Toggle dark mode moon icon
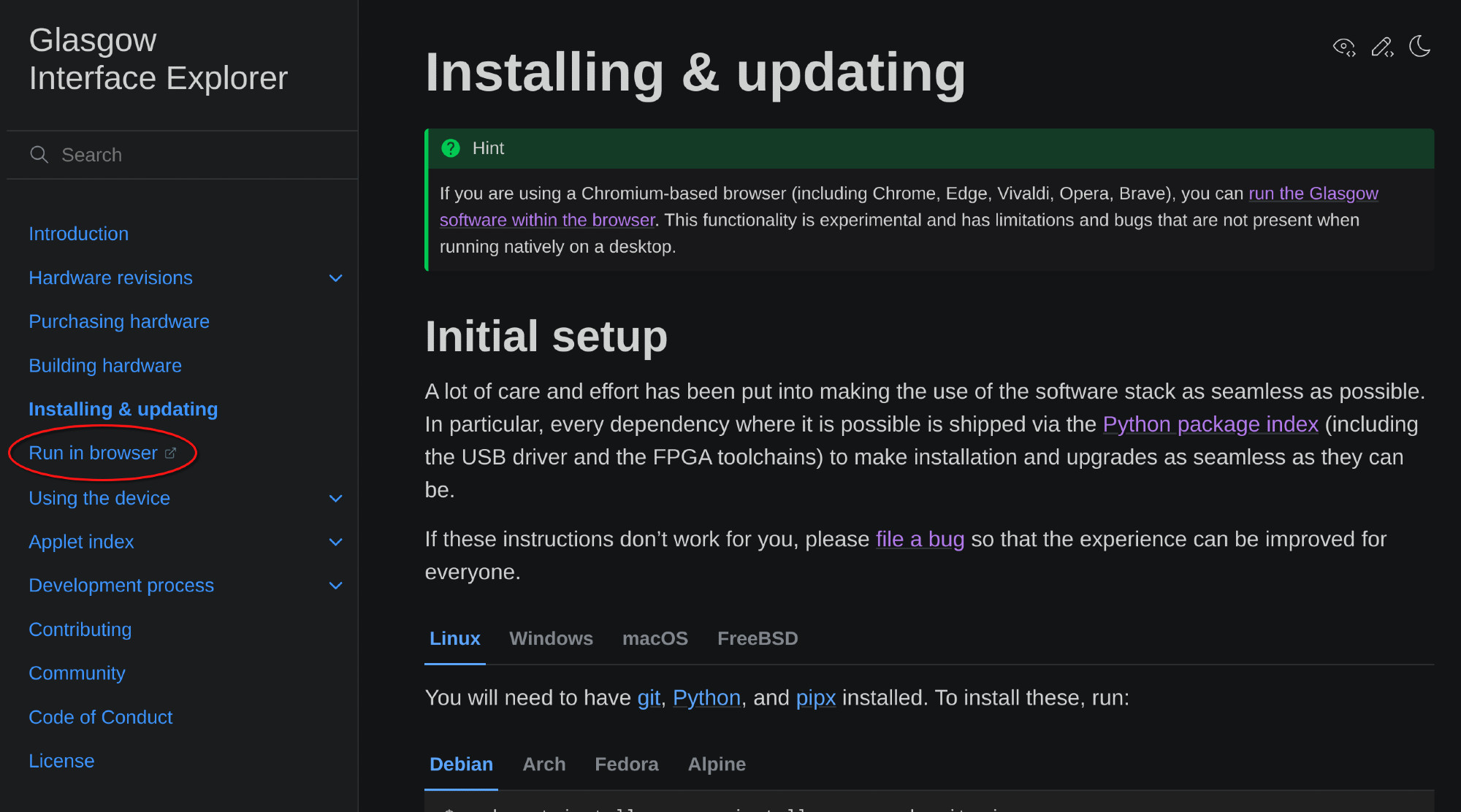 [x=1419, y=47]
